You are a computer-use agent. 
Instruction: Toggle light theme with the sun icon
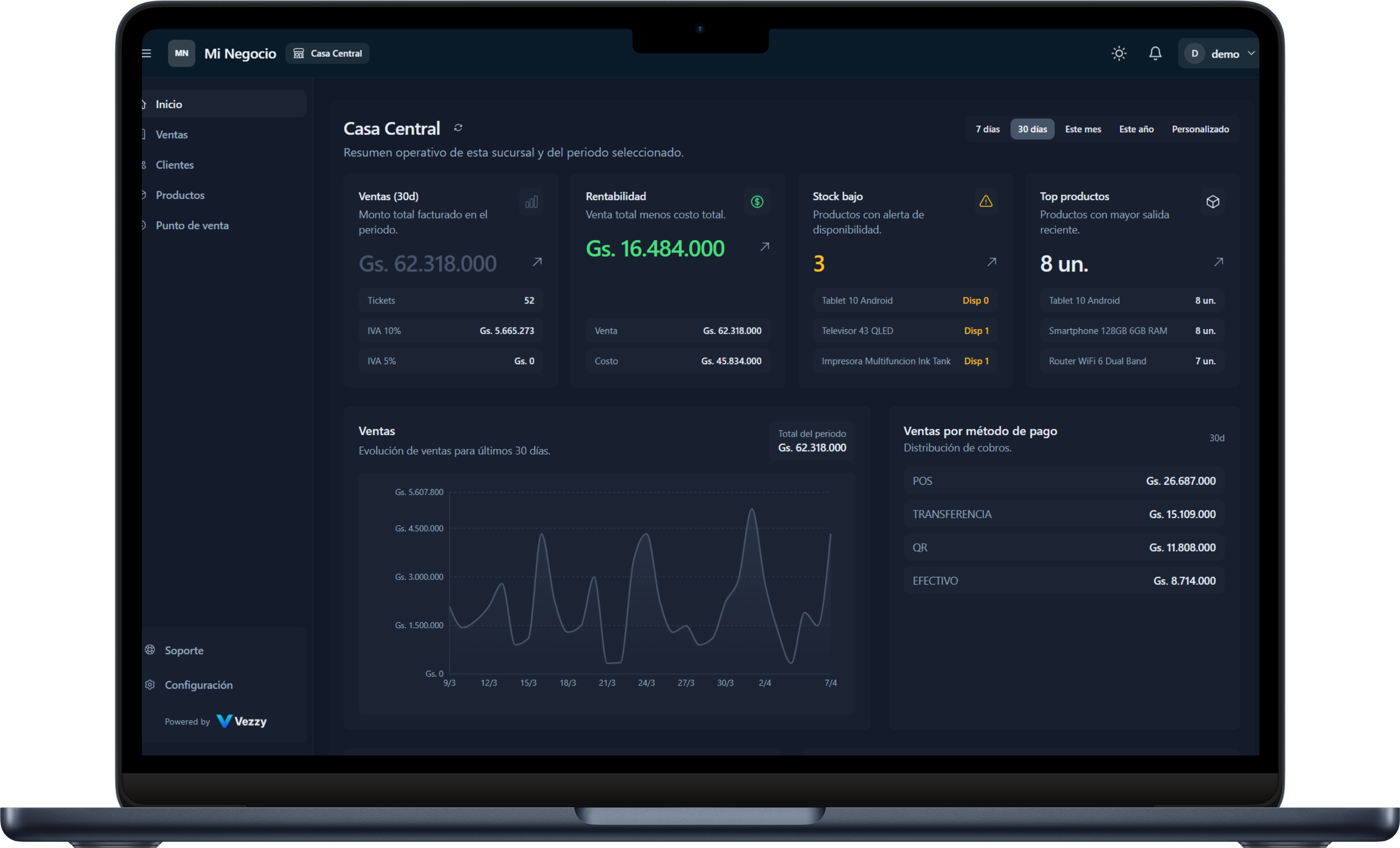(x=1119, y=53)
